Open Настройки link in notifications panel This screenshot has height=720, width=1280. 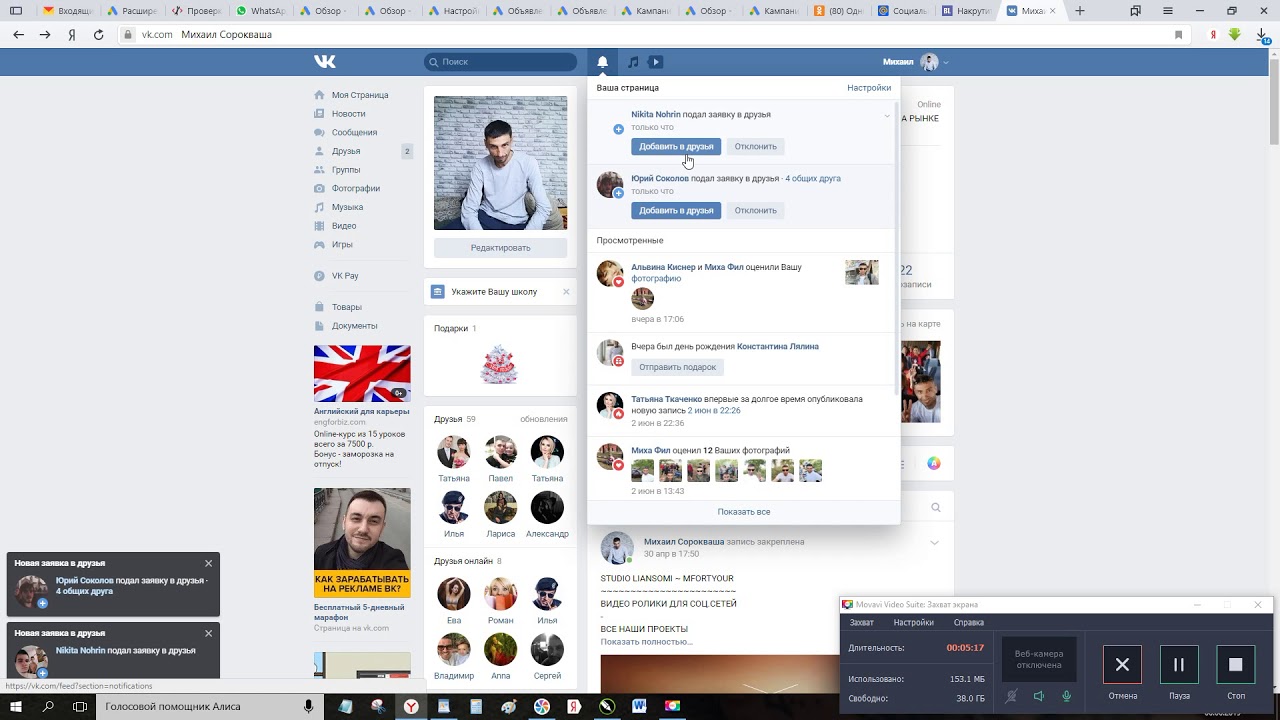point(869,88)
